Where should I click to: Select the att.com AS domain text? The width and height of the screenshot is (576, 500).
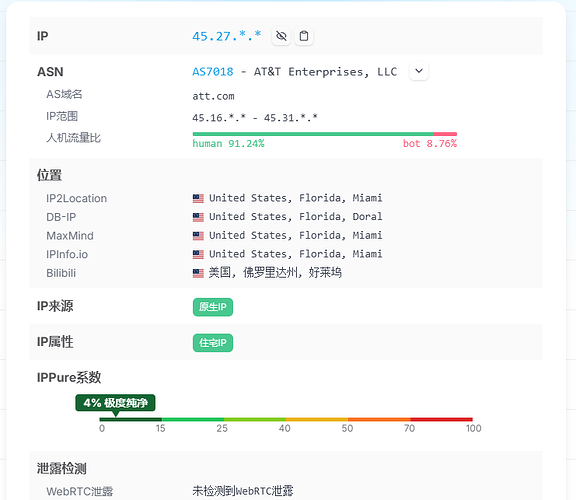213,96
